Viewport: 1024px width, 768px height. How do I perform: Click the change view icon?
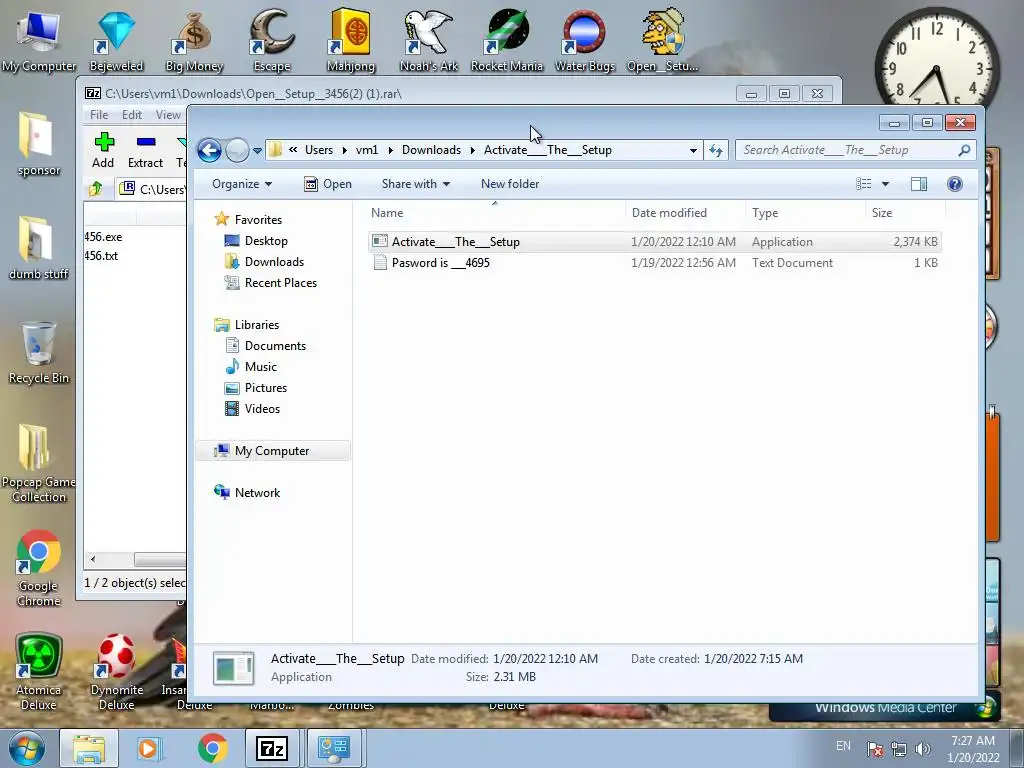863,184
